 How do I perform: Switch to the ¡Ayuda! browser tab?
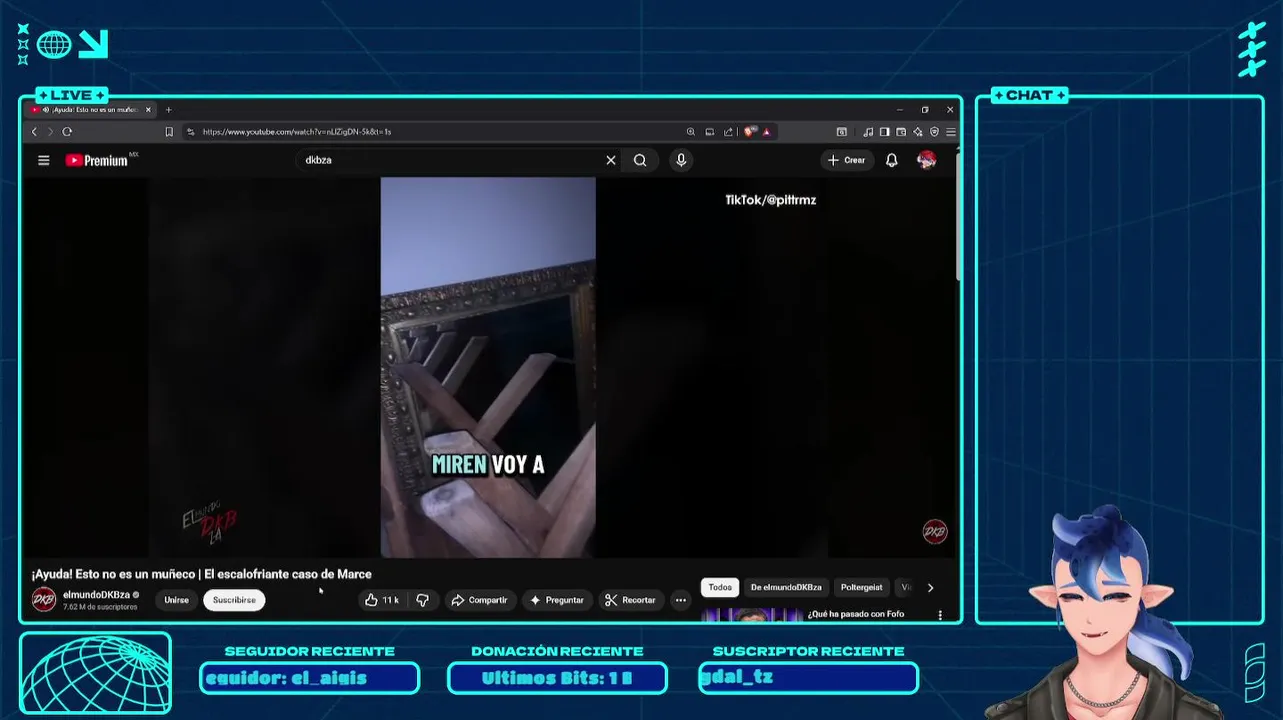88,110
